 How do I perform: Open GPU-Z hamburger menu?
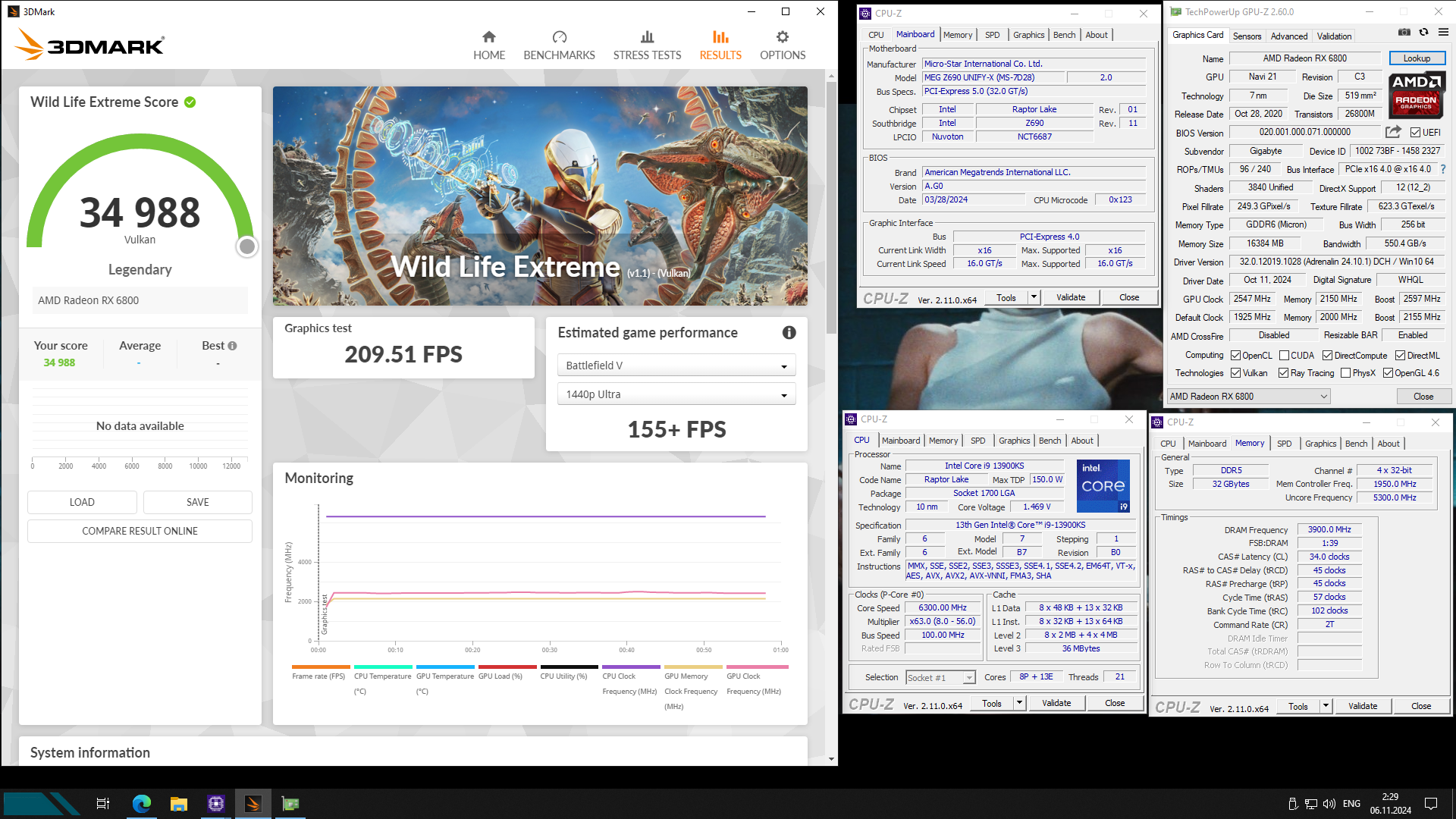point(1443,32)
